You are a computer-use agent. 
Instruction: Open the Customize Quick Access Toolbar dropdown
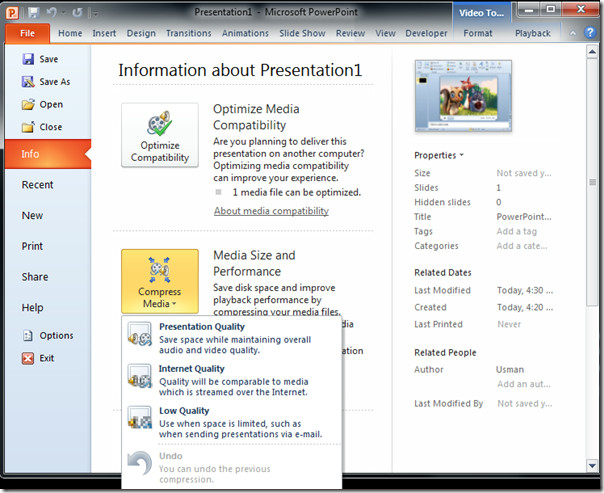pos(95,13)
